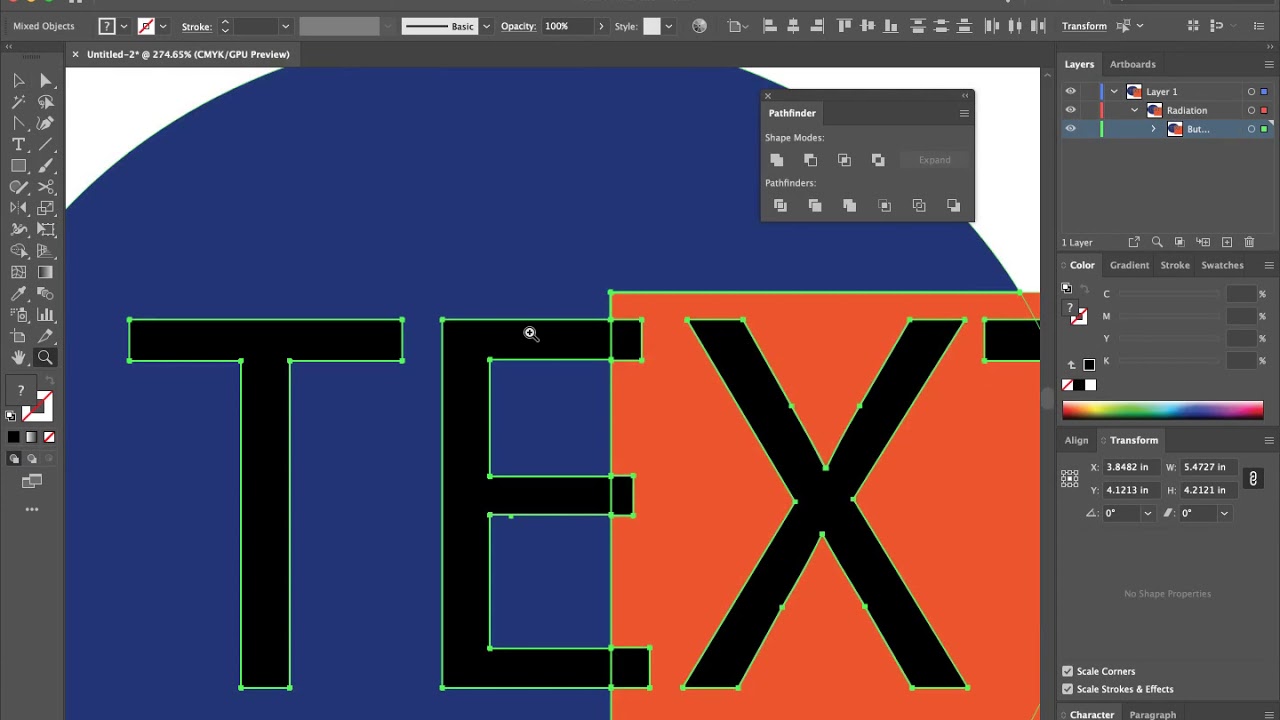1280x720 pixels.
Task: Click Locate Object magnifier in Layers panel
Action: click(x=1157, y=242)
